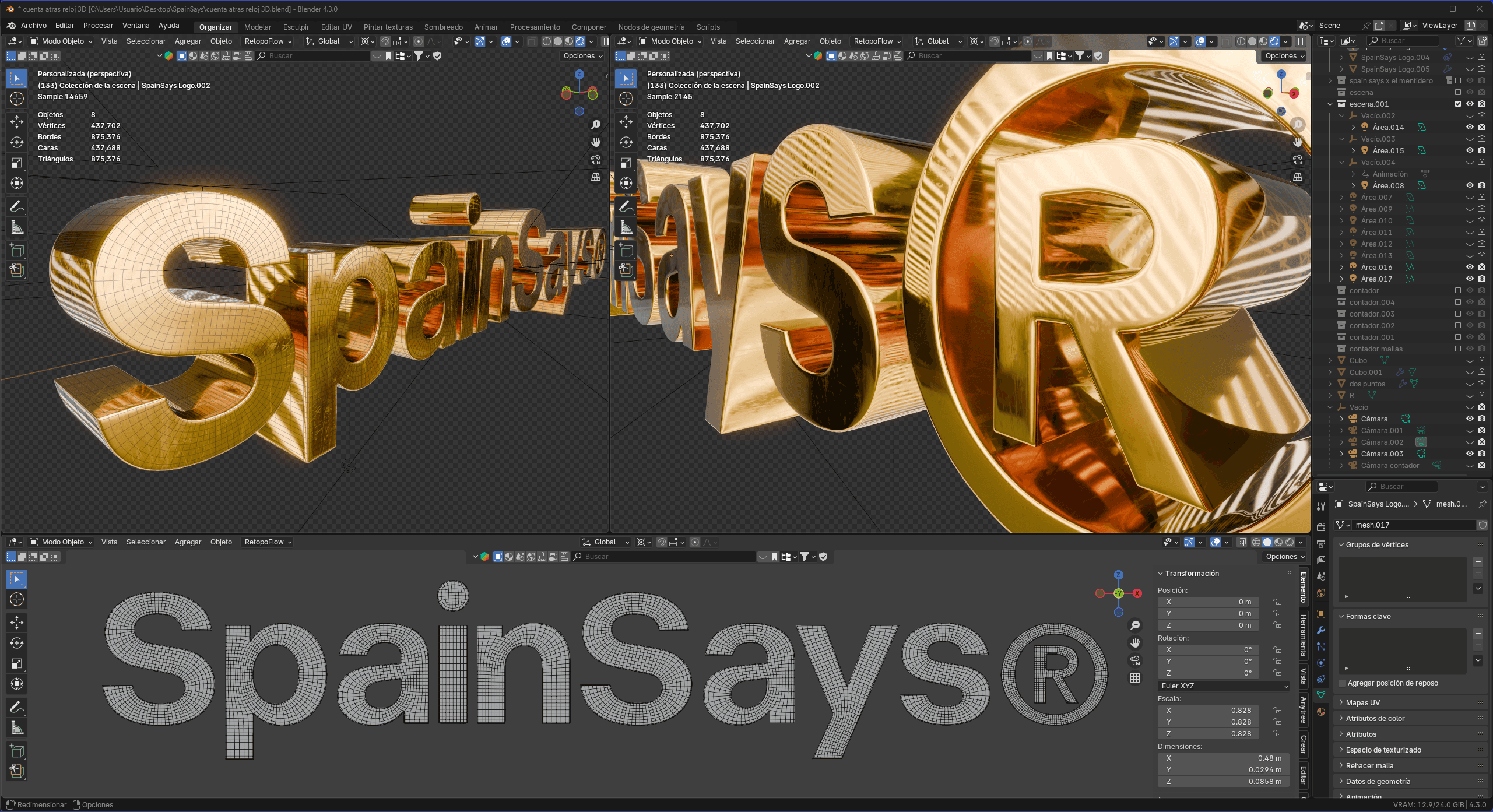Open the Procesar menu

tap(98, 26)
